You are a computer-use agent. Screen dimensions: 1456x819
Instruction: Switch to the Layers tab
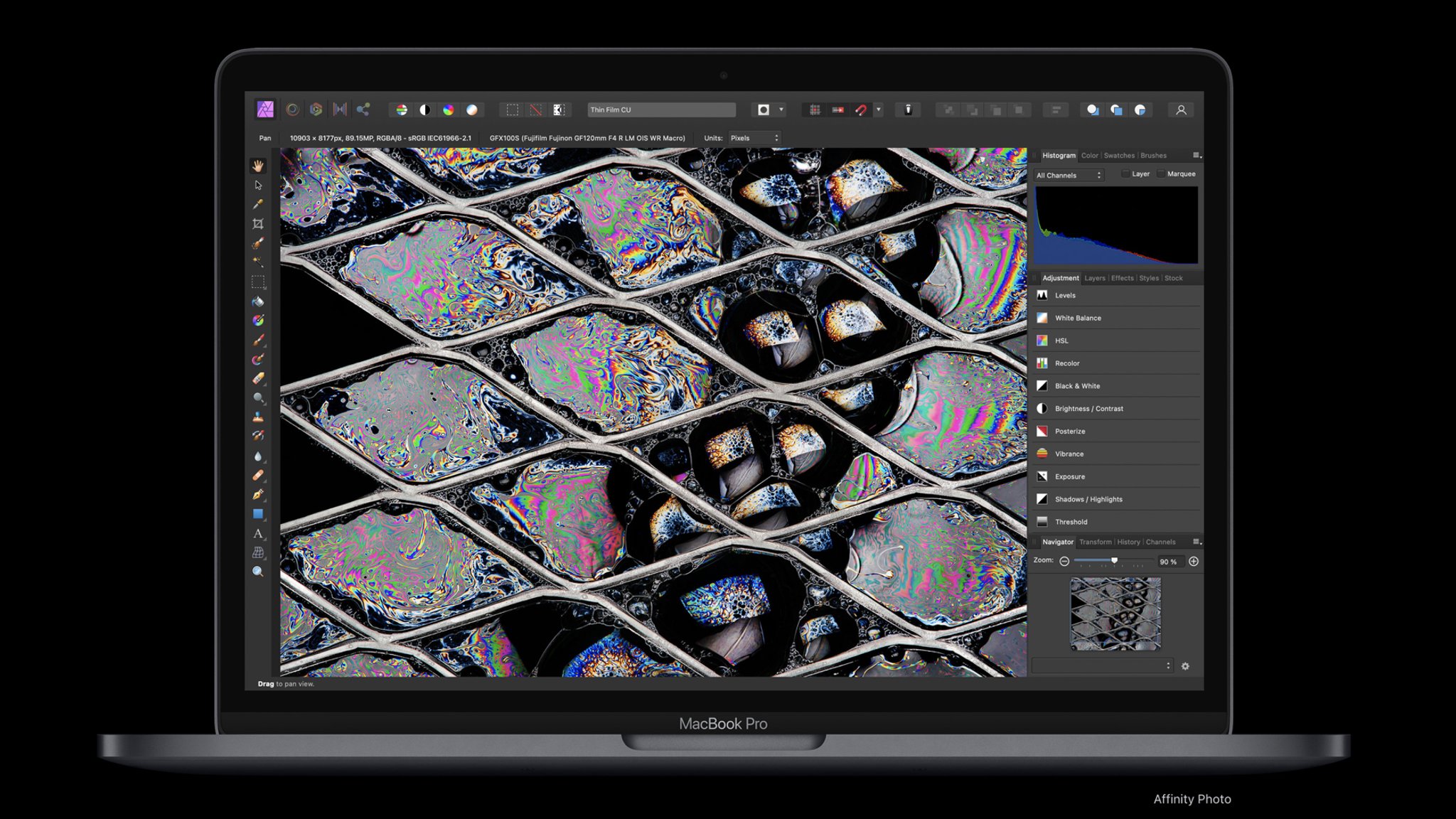coord(1095,278)
